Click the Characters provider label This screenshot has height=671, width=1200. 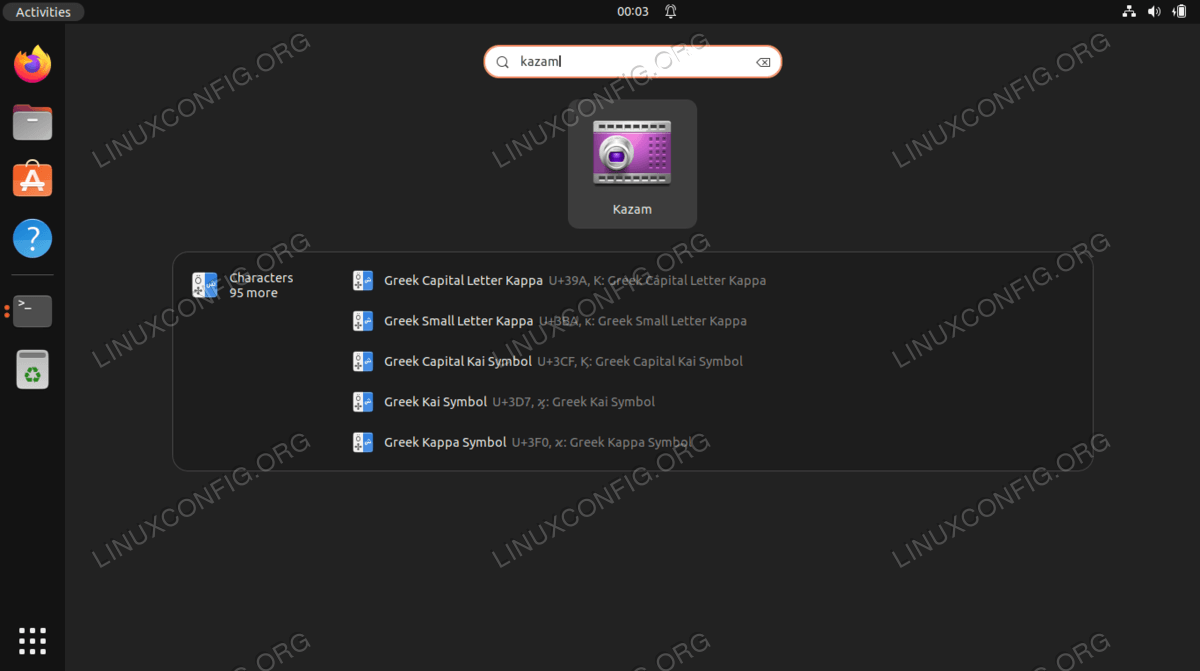click(x=261, y=278)
